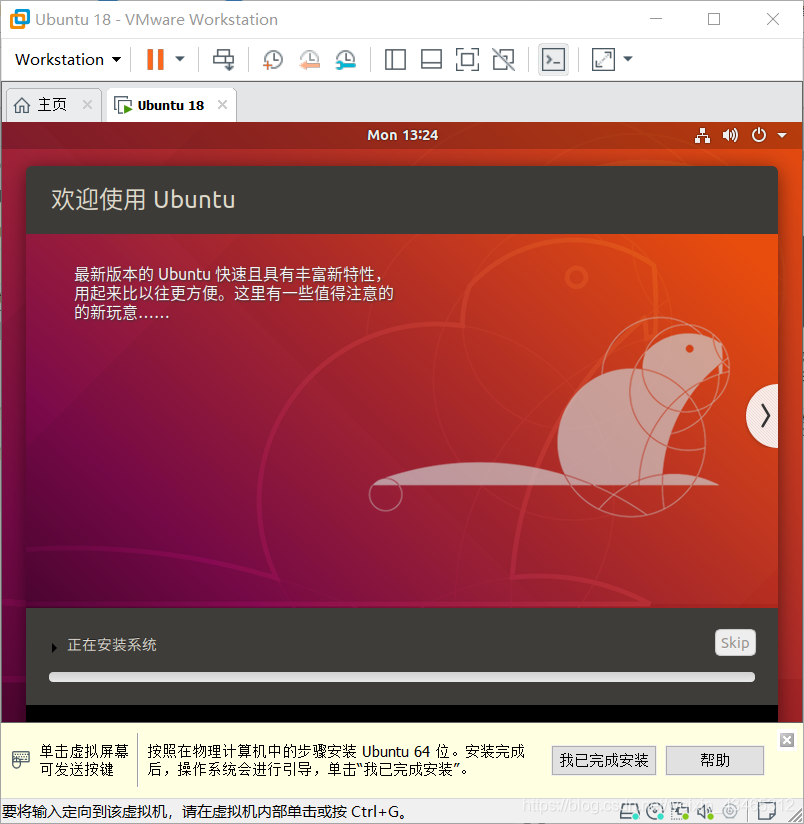Click the Ubuntu power icon

pos(758,135)
